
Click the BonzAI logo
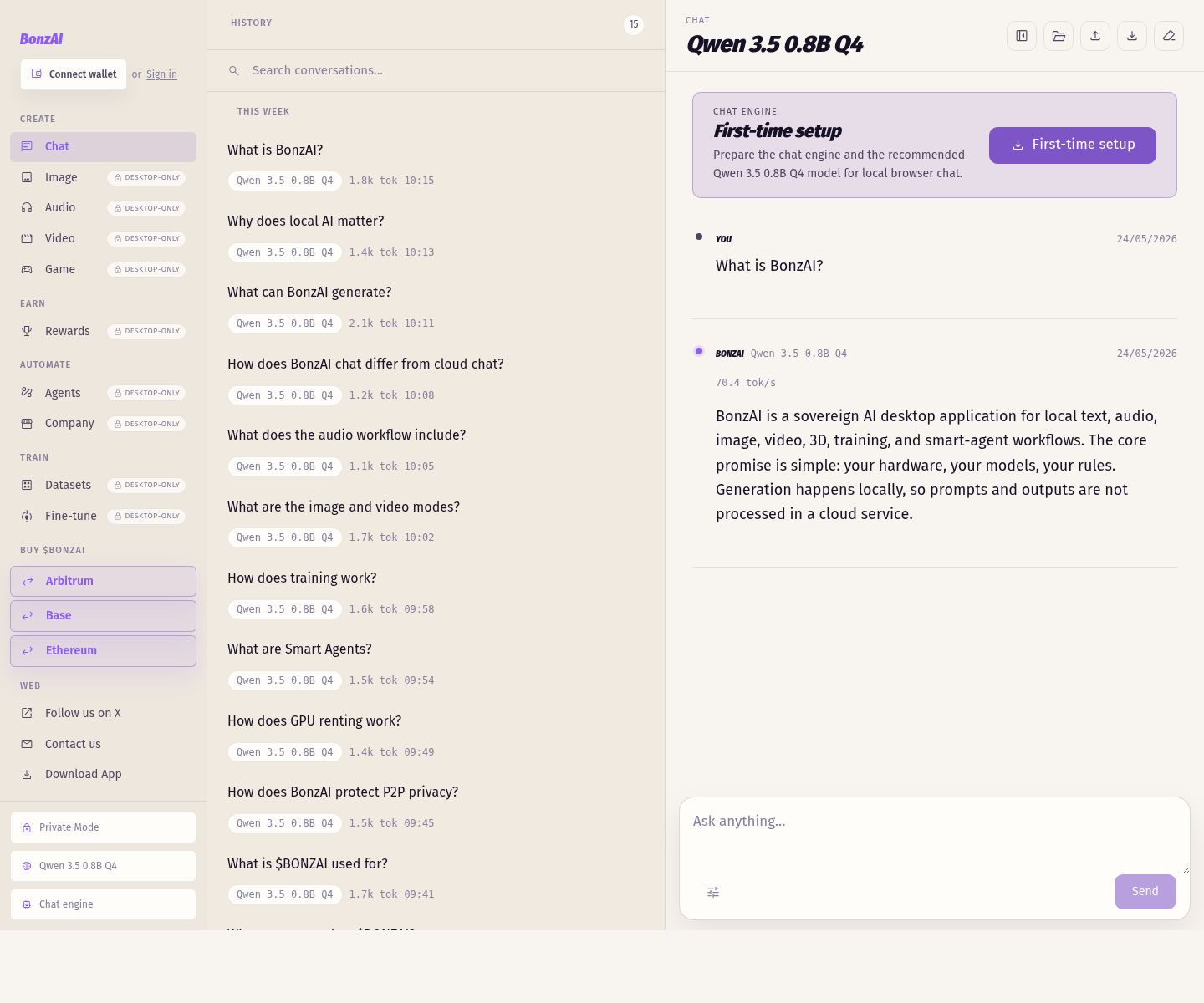tap(42, 39)
